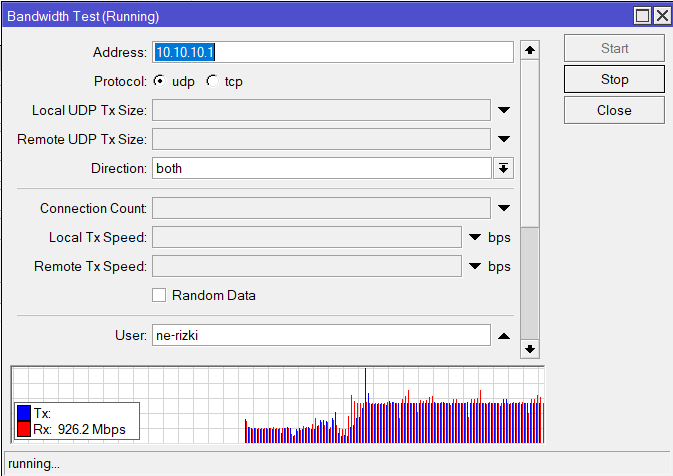The width and height of the screenshot is (673, 476).
Task: Collapse the User field with up arrow
Action: pos(504,336)
